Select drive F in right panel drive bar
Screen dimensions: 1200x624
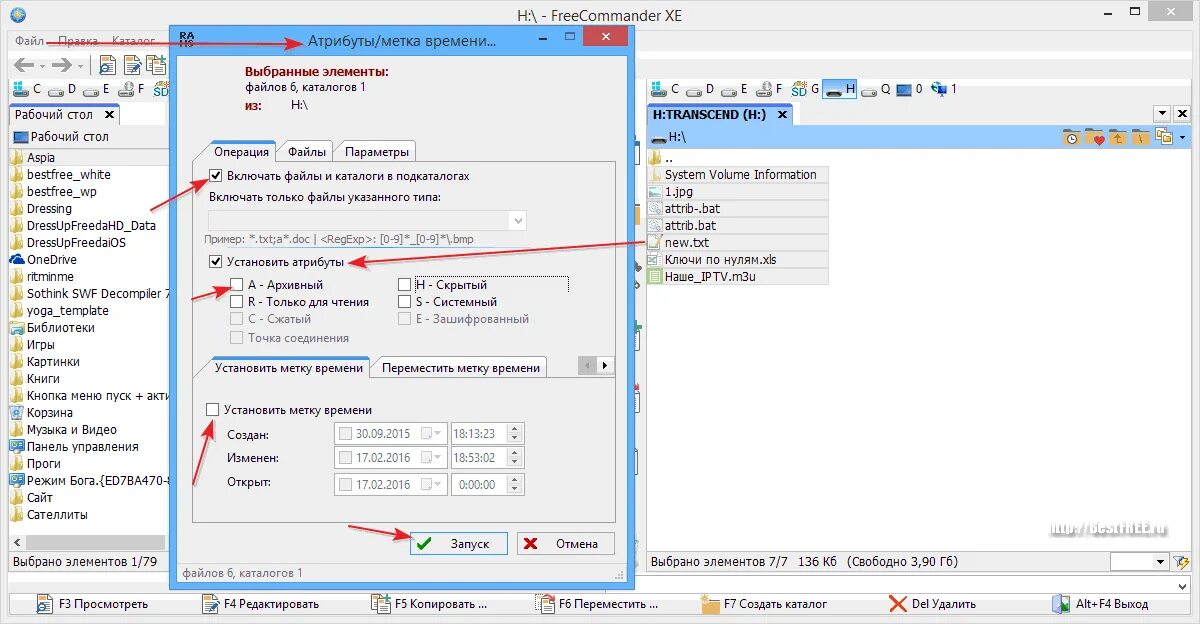pyautogui.click(x=769, y=89)
